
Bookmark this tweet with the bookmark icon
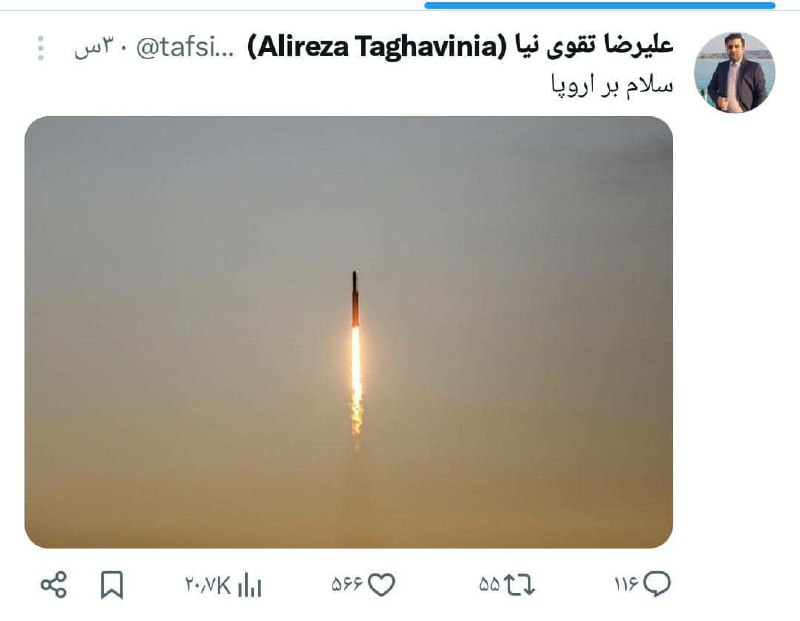point(112,585)
